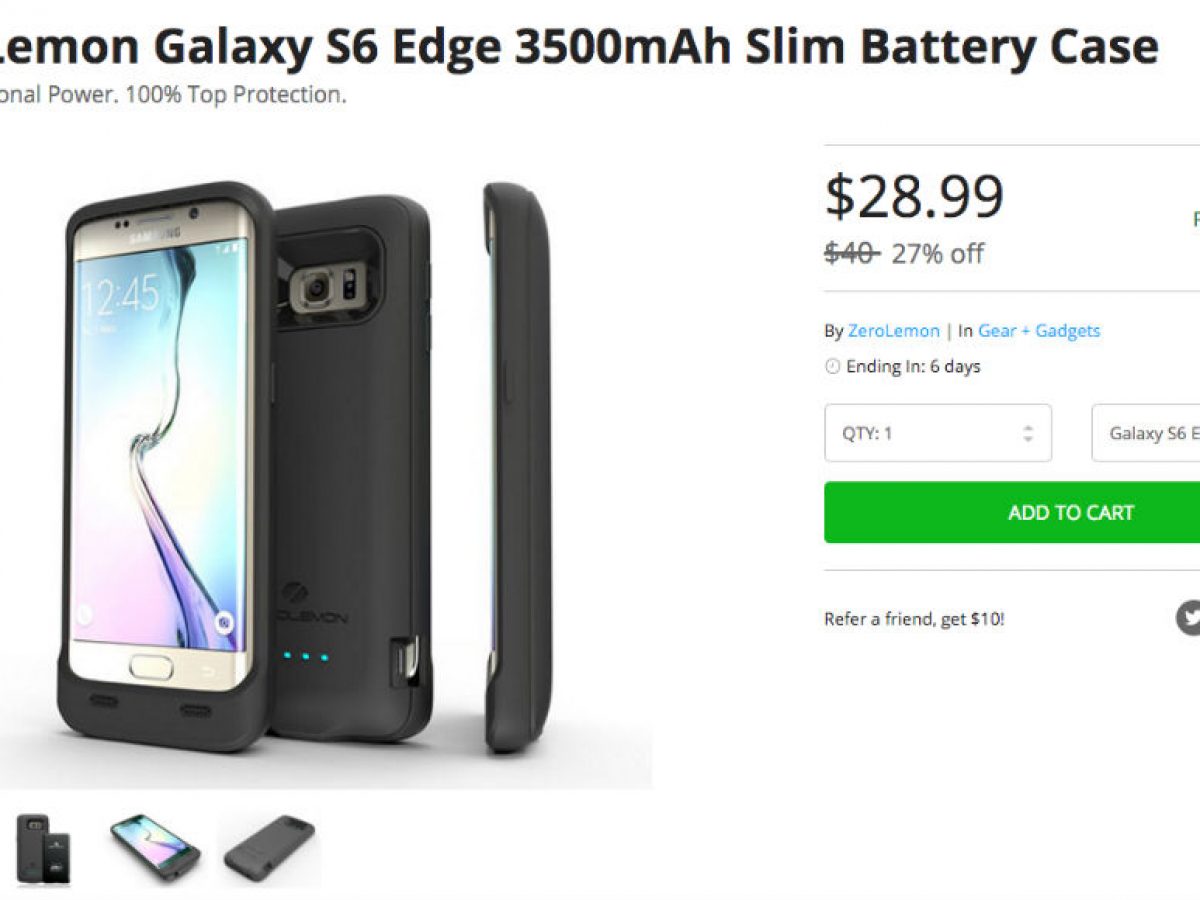Click the clock icon beside Ending In
1200x900 pixels.
(x=832, y=367)
